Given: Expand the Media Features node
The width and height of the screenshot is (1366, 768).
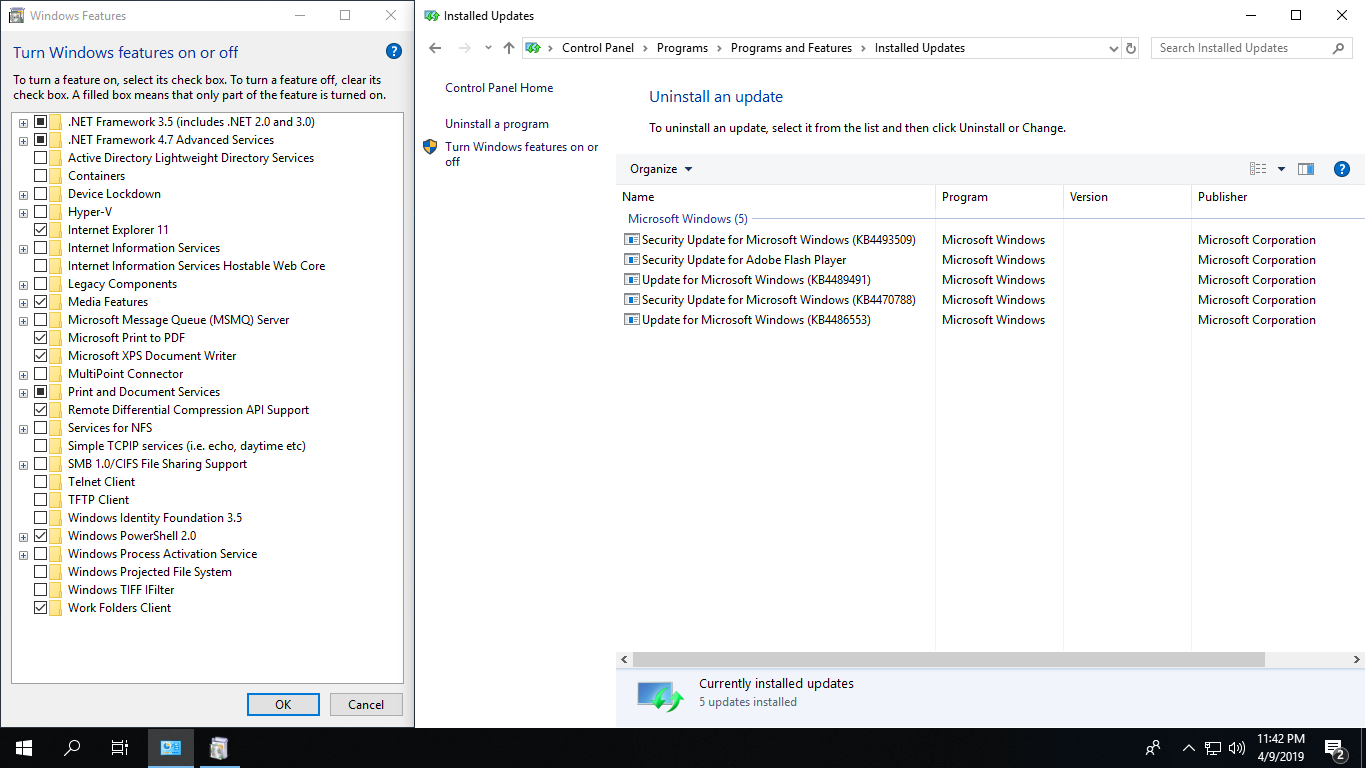Looking at the screenshot, I should click(23, 303).
